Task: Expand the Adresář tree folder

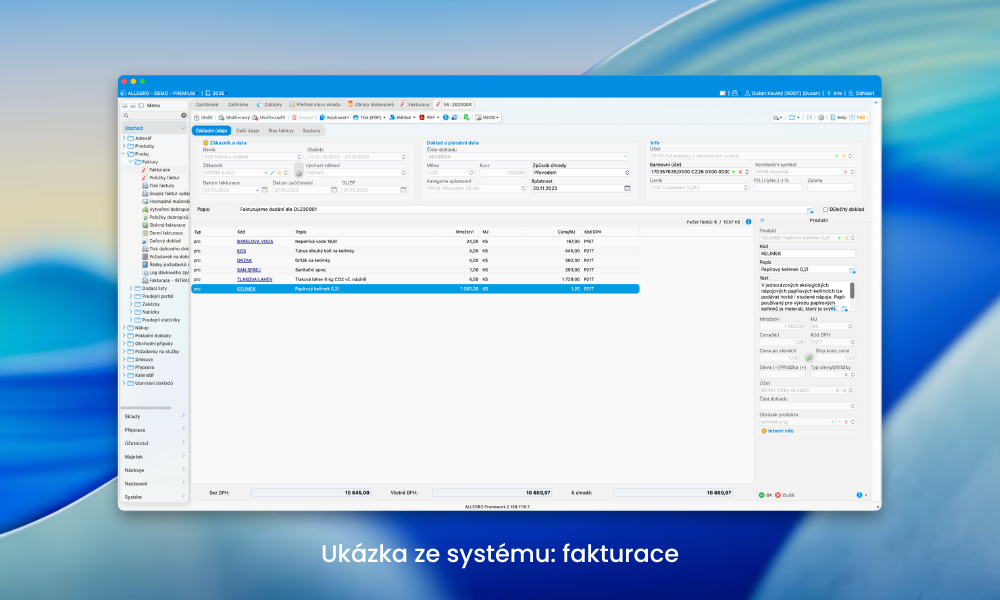Action: tap(124, 138)
